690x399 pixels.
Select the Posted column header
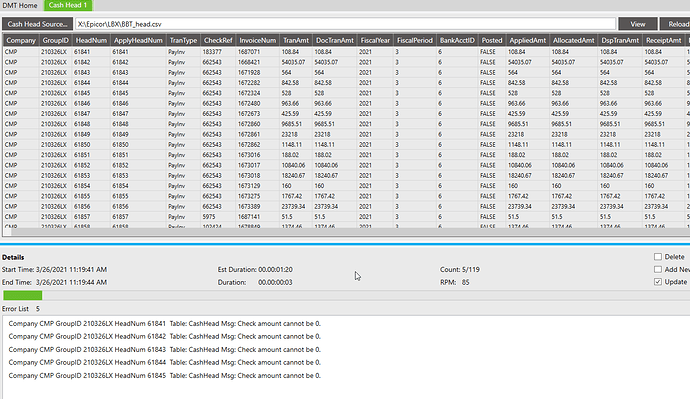tap(492, 40)
